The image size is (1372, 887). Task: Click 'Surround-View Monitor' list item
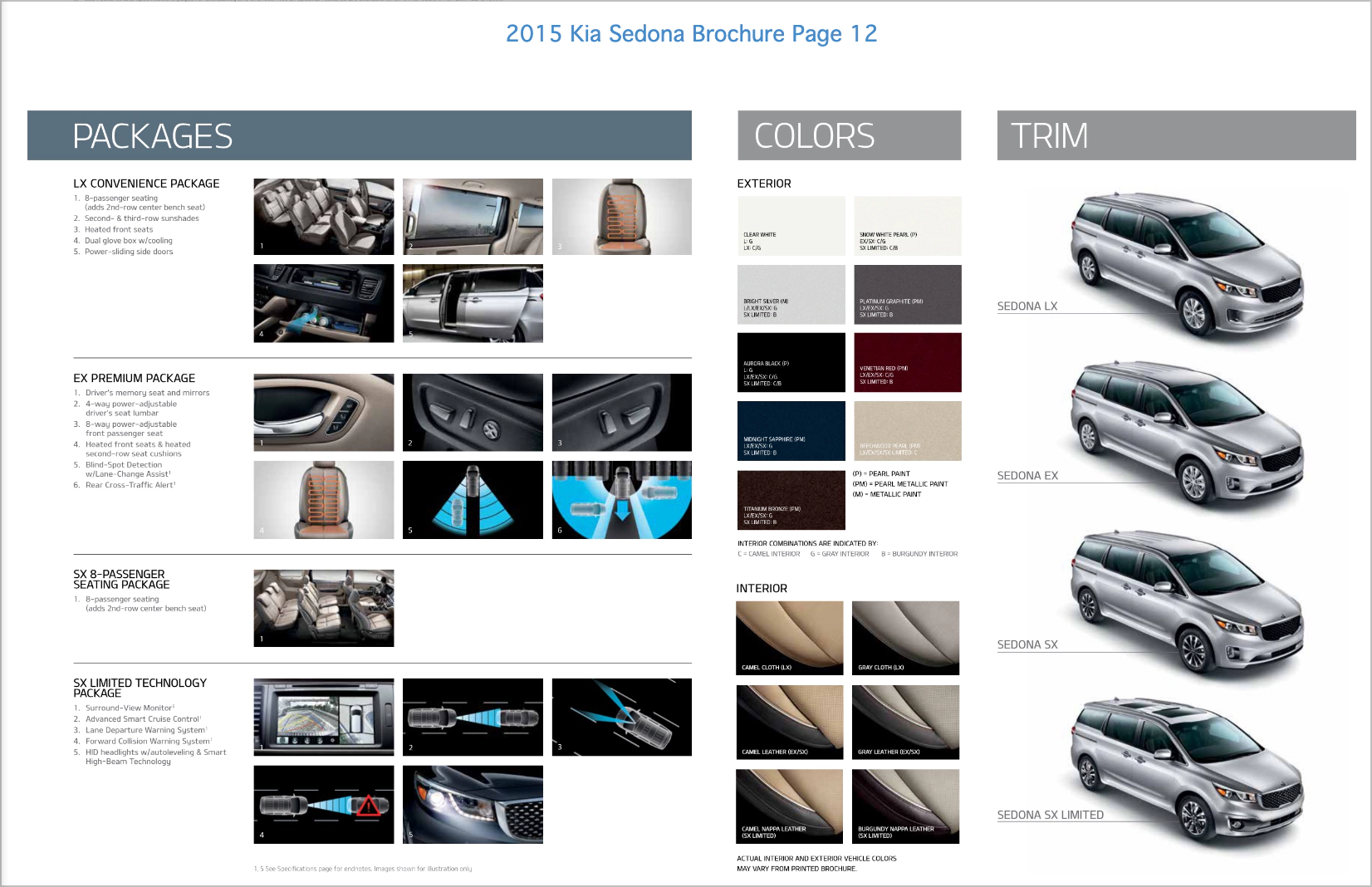tap(130, 708)
